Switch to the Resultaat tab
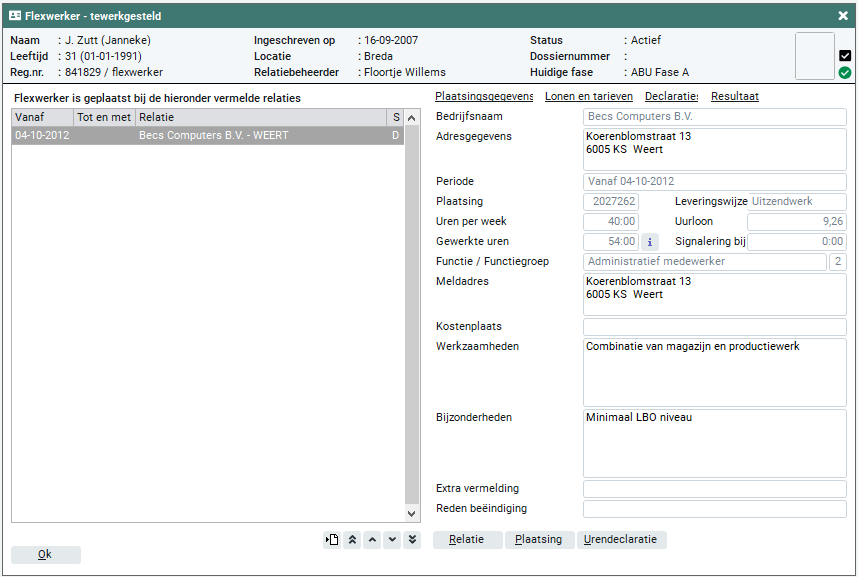Image resolution: width=858 pixels, height=577 pixels. tap(734, 97)
